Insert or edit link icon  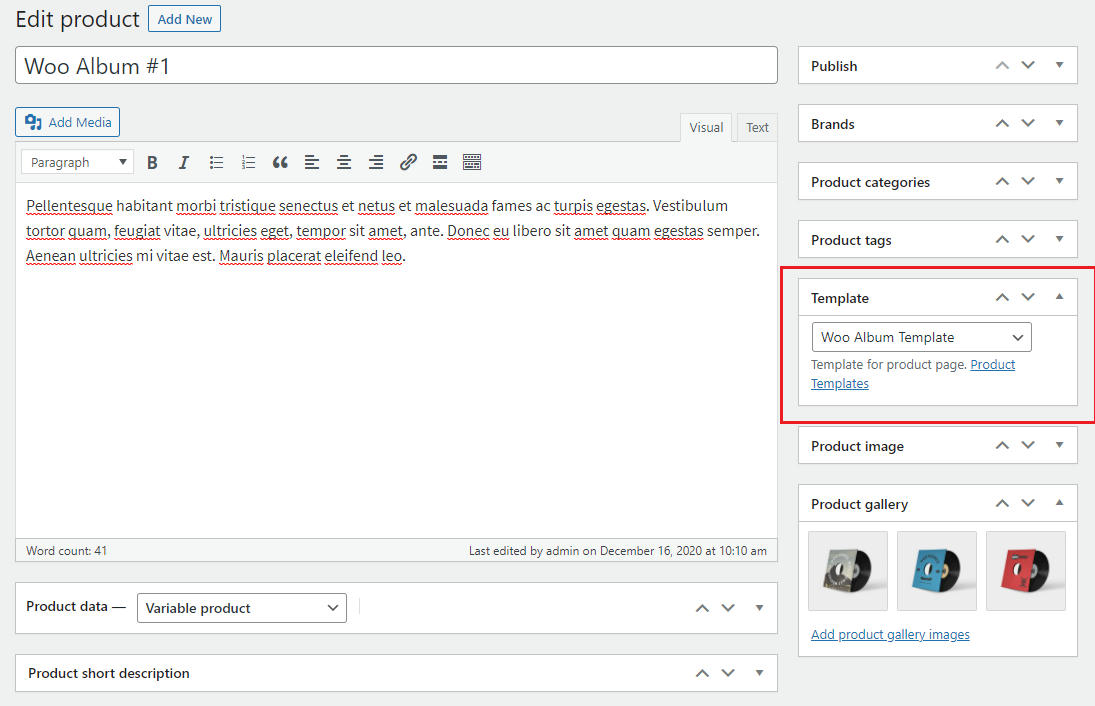tap(408, 163)
